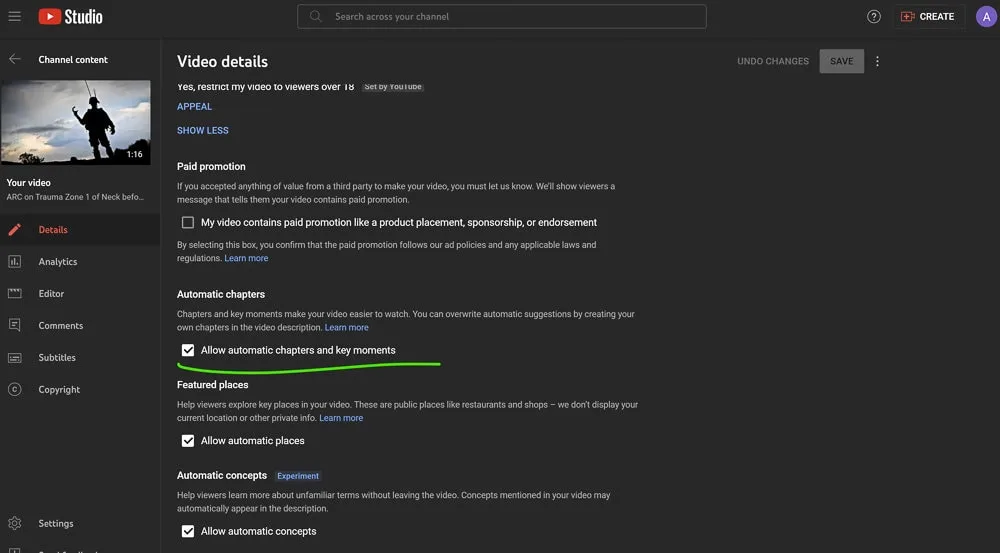Click the Set by YouTube badge
Viewport: 1000px width, 553px height.
[393, 87]
